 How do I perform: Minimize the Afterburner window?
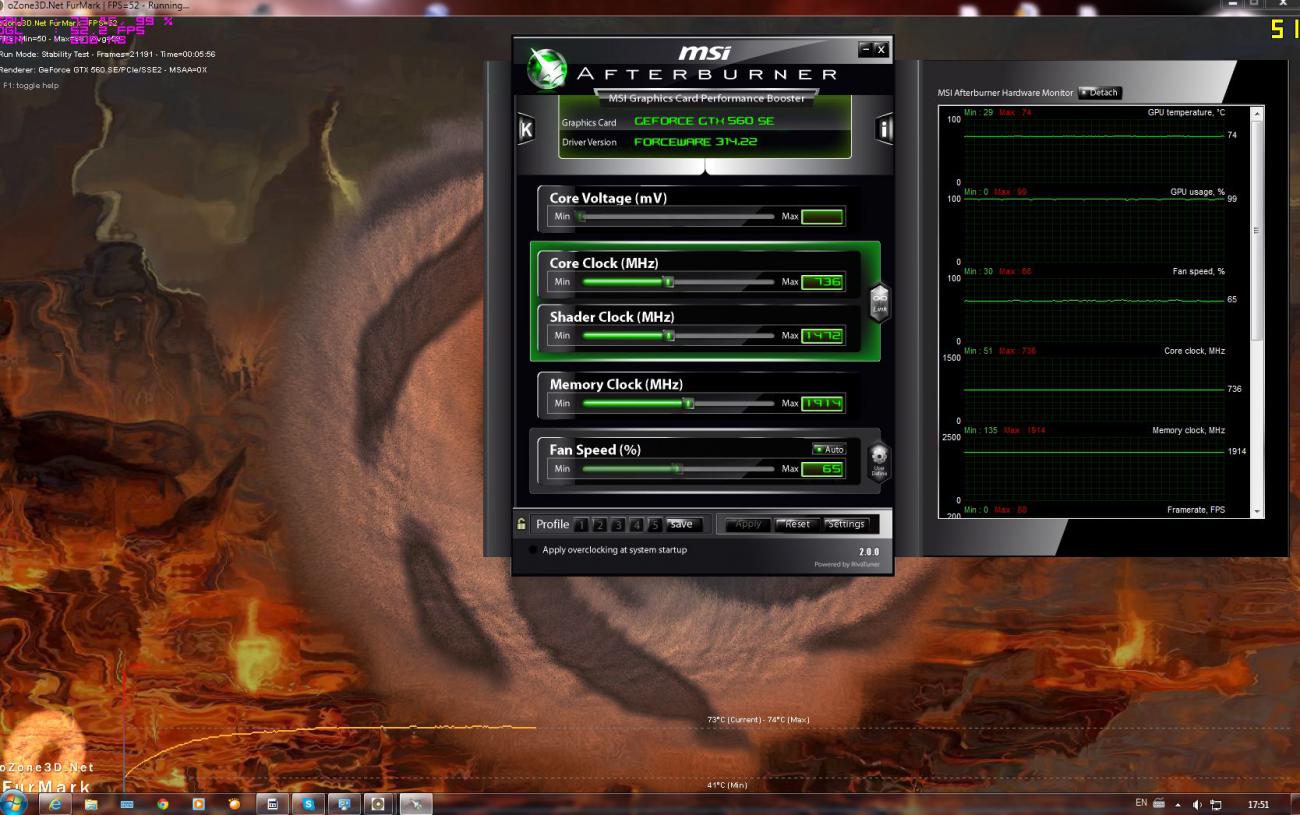[x=865, y=49]
